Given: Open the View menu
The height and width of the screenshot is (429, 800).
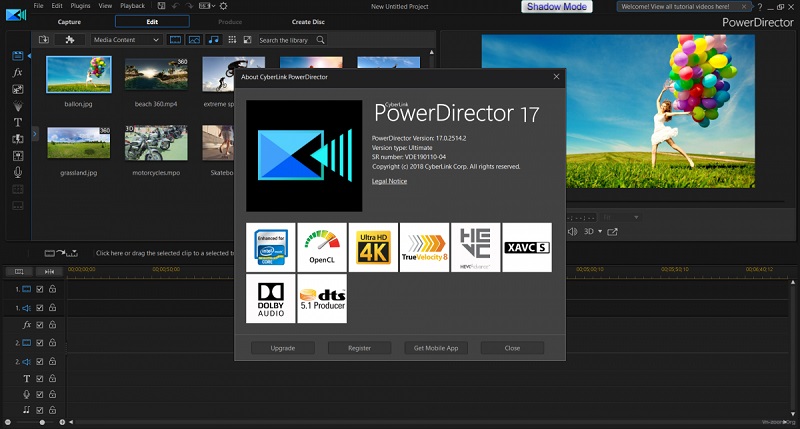Looking at the screenshot, I should 105,6.
